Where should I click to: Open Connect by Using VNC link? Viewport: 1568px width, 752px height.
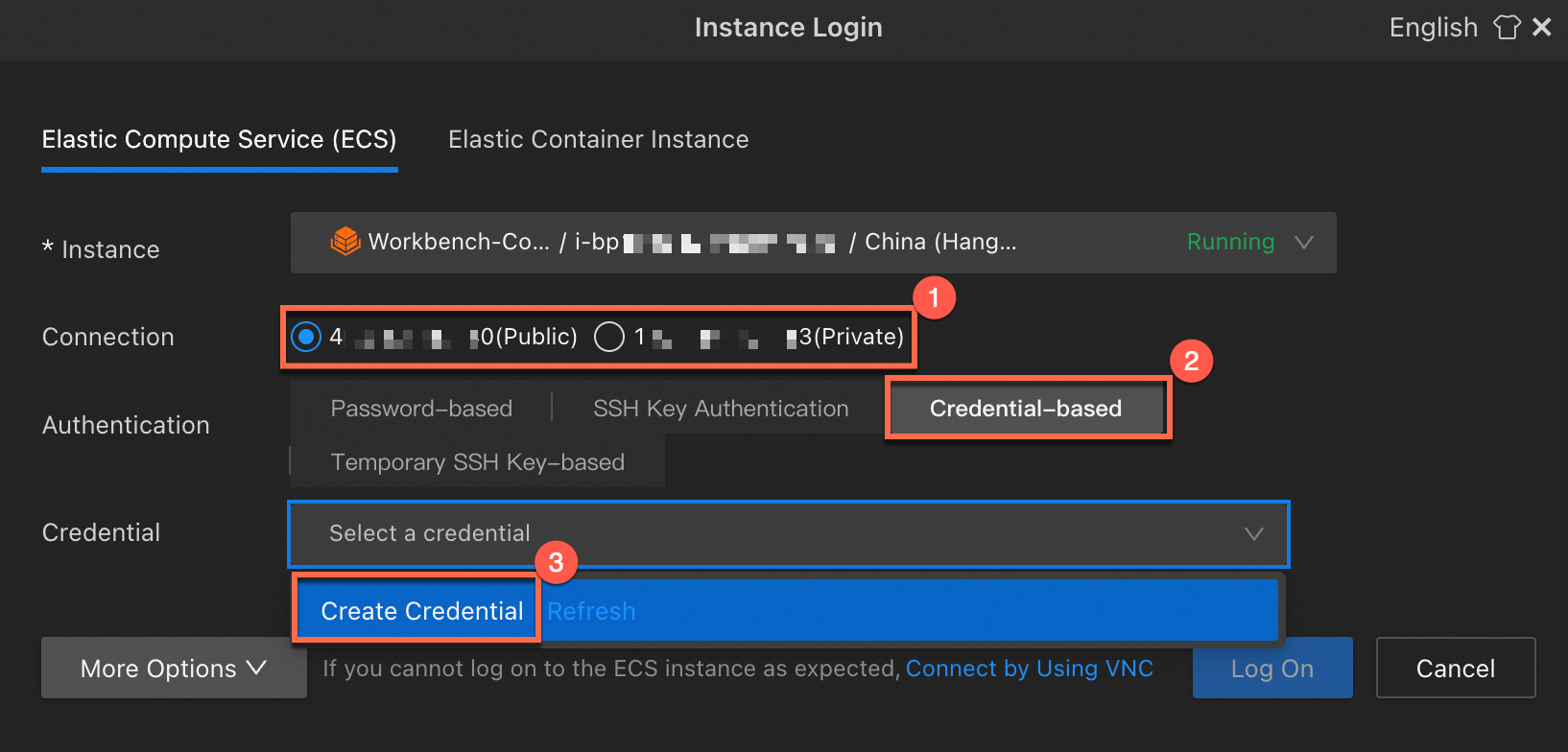(1029, 669)
